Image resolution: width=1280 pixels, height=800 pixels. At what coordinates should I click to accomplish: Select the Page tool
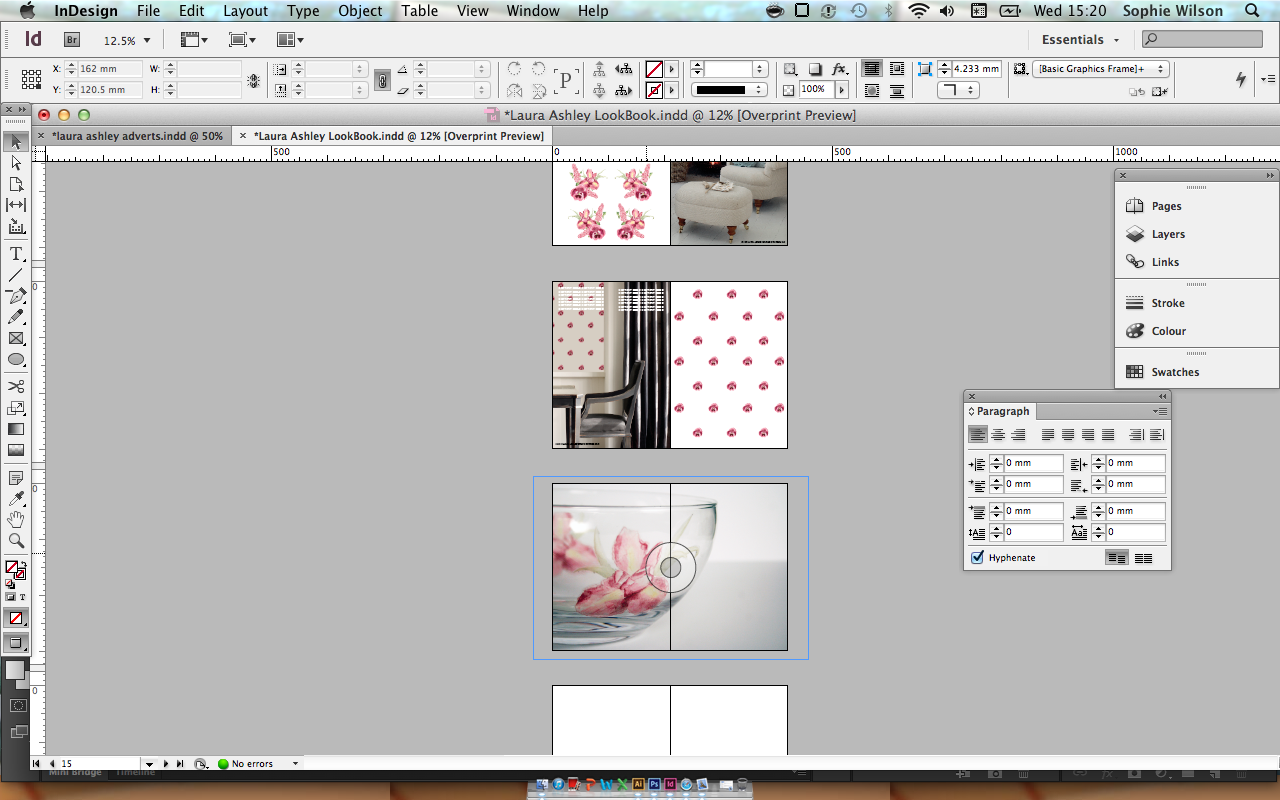16,184
